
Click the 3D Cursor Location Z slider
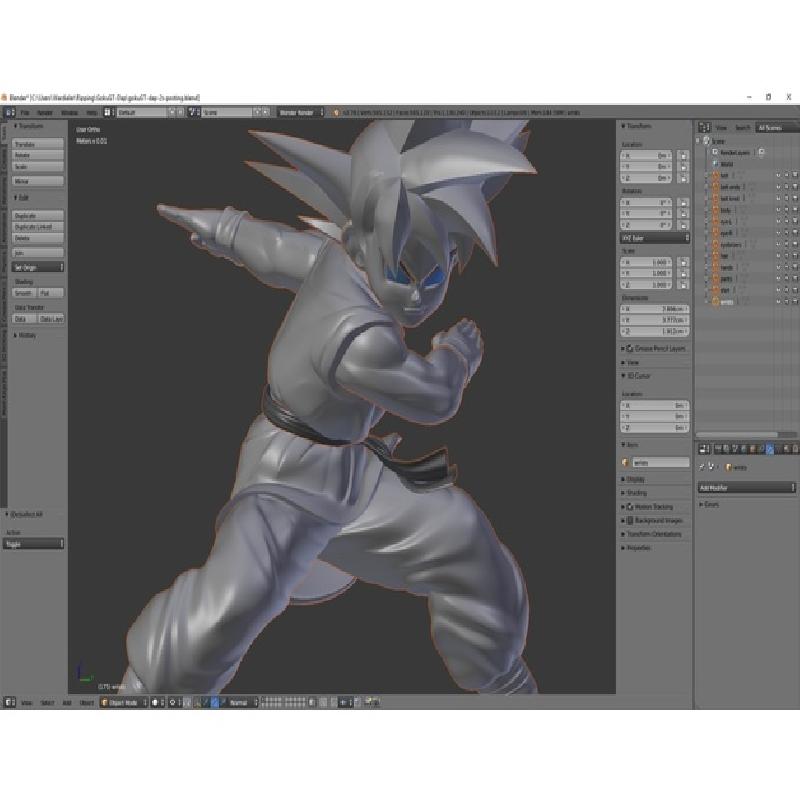655,428
